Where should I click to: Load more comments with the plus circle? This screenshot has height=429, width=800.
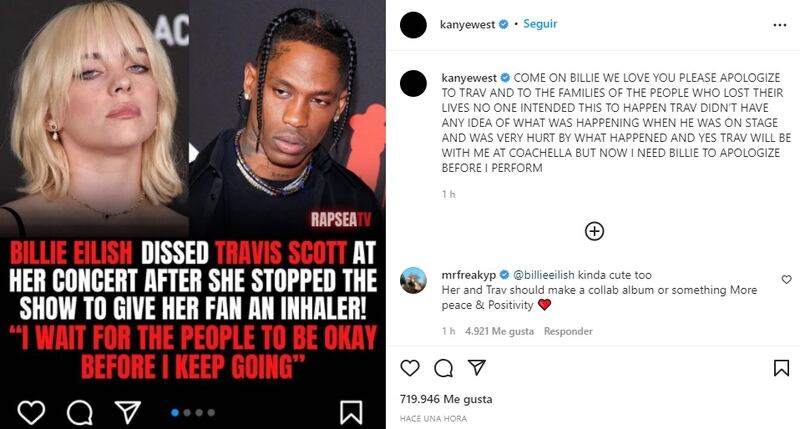[x=594, y=231]
